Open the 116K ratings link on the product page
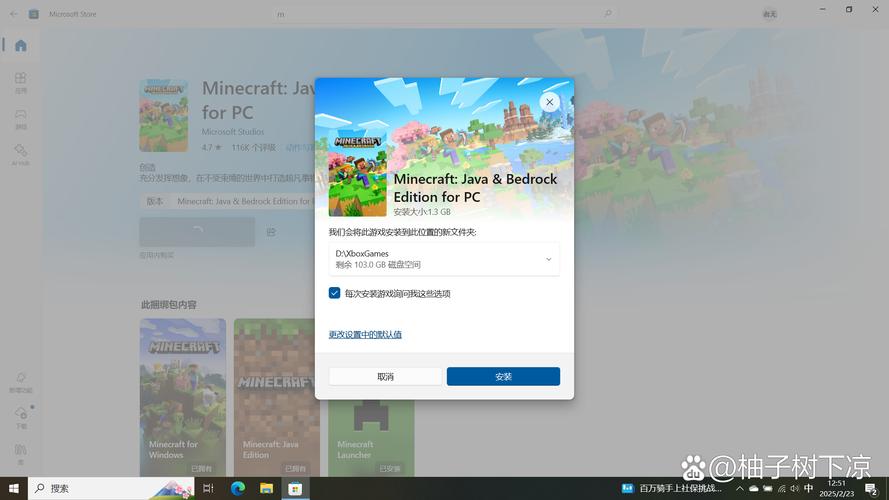This screenshot has height=500, width=889. pyautogui.click(x=253, y=147)
